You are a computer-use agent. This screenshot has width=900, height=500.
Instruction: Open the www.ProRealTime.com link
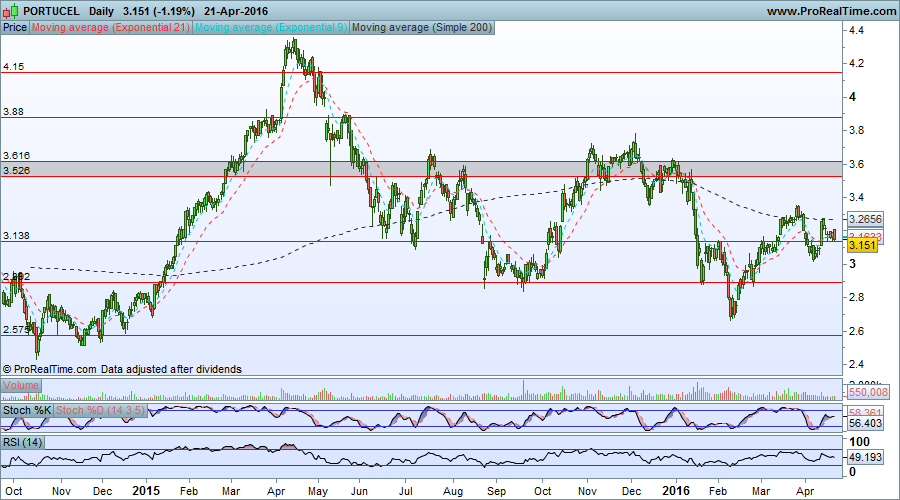[x=831, y=11]
